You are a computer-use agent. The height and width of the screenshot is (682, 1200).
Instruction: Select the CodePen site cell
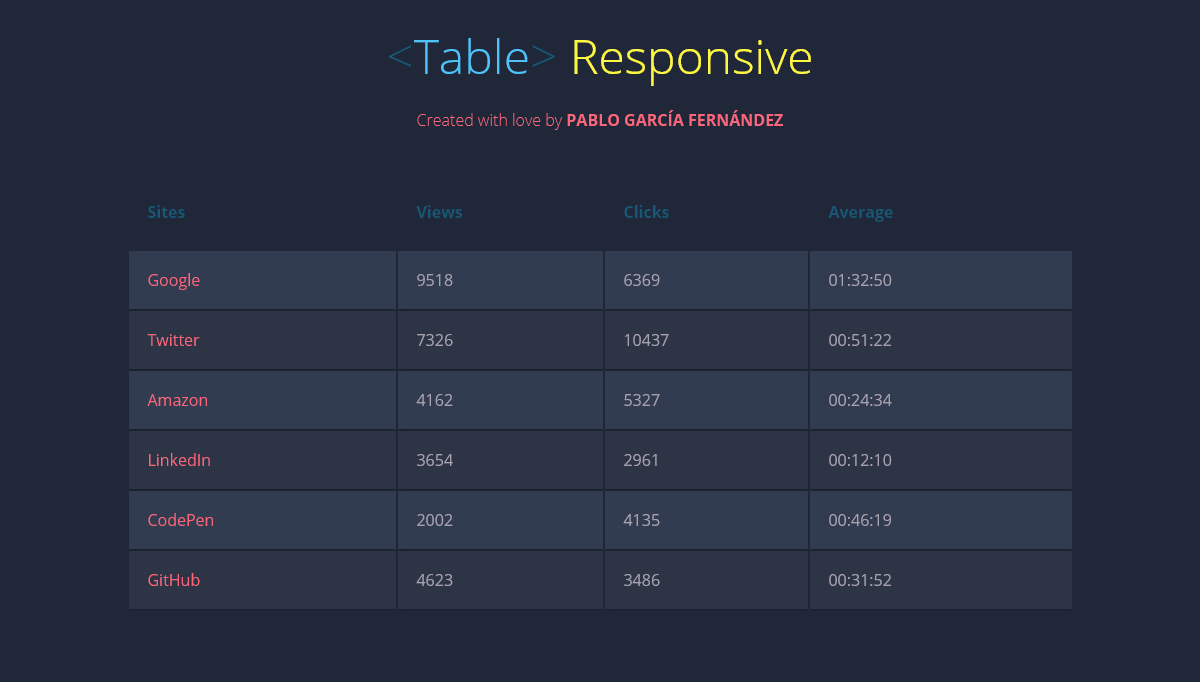pyautogui.click(x=263, y=520)
